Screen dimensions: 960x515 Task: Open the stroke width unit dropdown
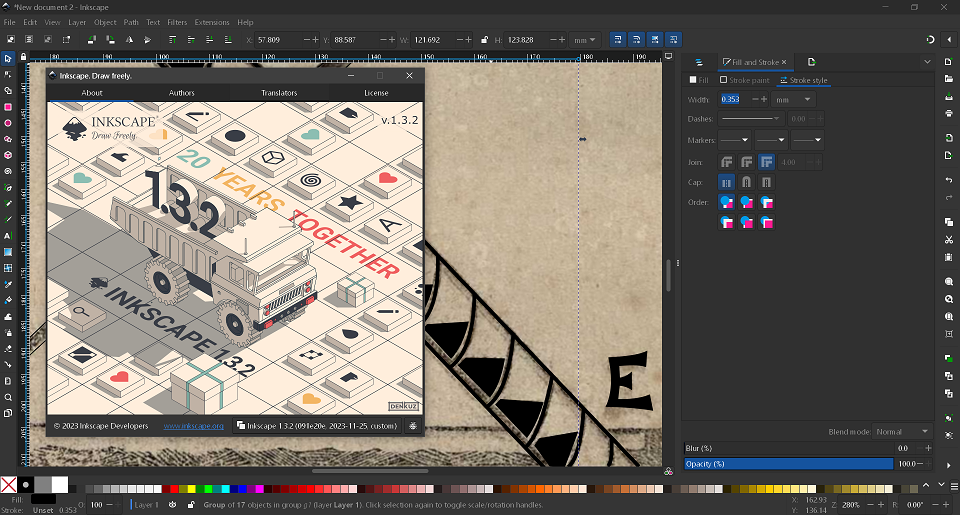[x=793, y=99]
